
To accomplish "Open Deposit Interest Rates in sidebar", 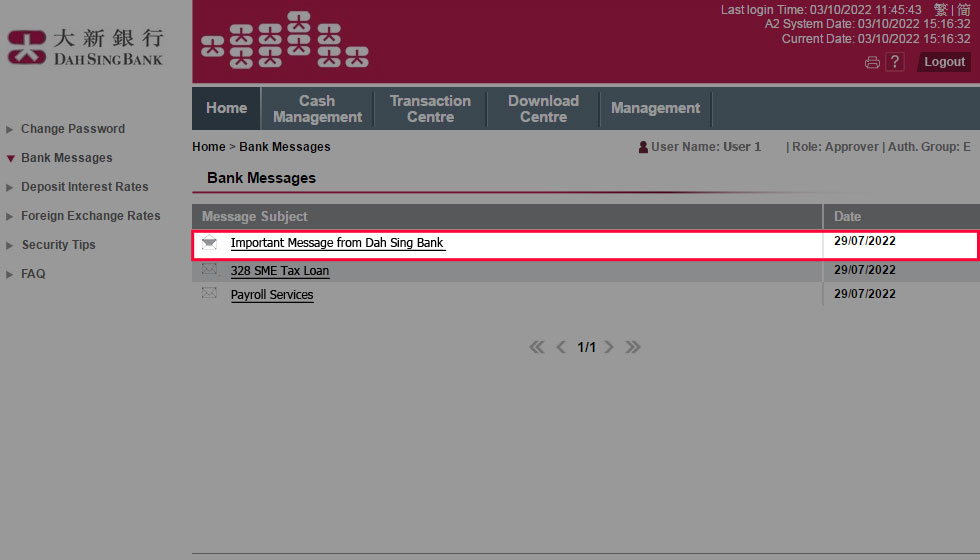I will (85, 187).
